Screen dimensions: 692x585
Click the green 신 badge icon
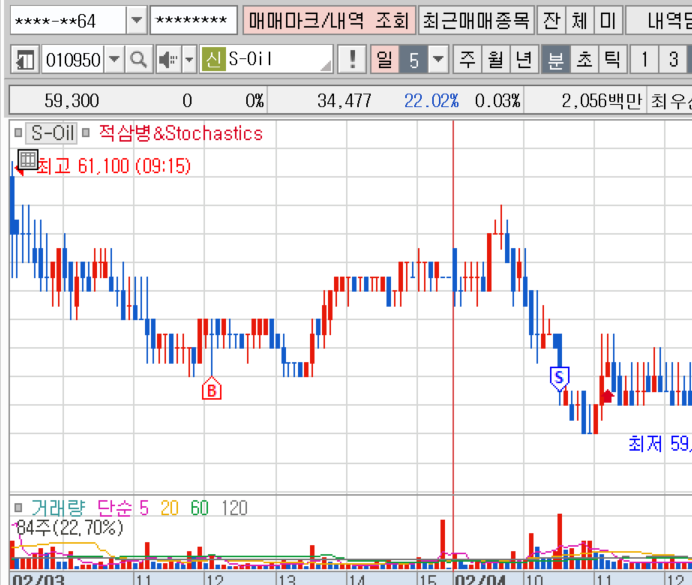211,60
